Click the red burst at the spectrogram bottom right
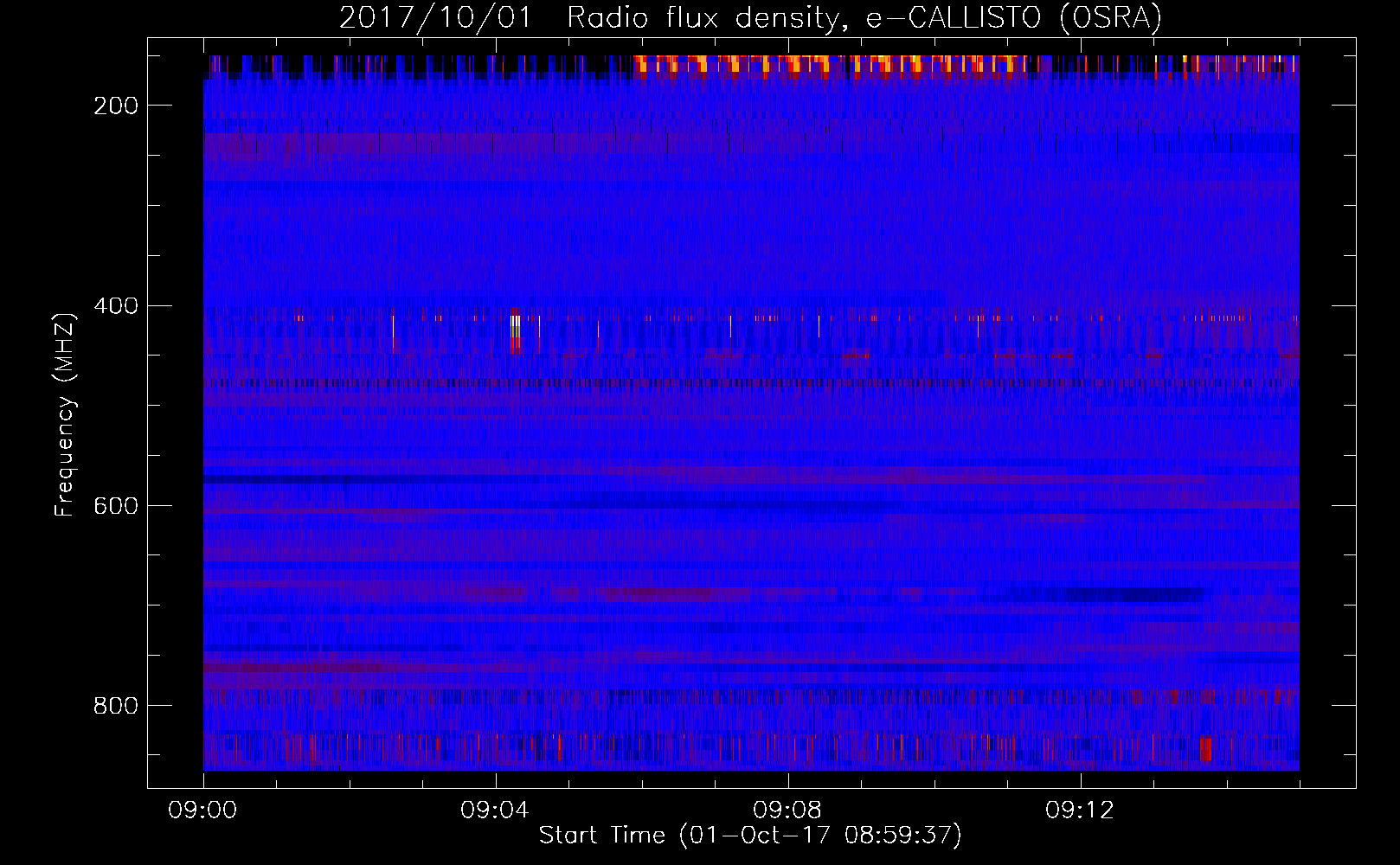The width and height of the screenshot is (1400, 865). tap(1205, 748)
